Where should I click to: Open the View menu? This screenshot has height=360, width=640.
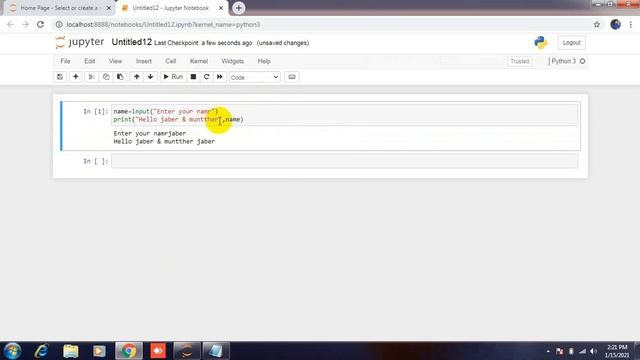115,61
